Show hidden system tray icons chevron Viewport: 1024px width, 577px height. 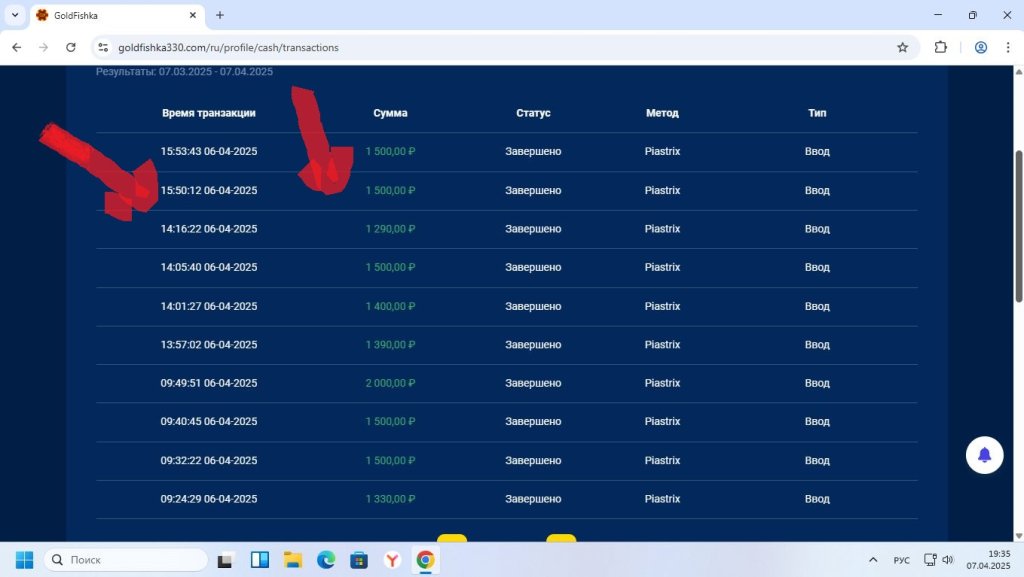coord(872,559)
